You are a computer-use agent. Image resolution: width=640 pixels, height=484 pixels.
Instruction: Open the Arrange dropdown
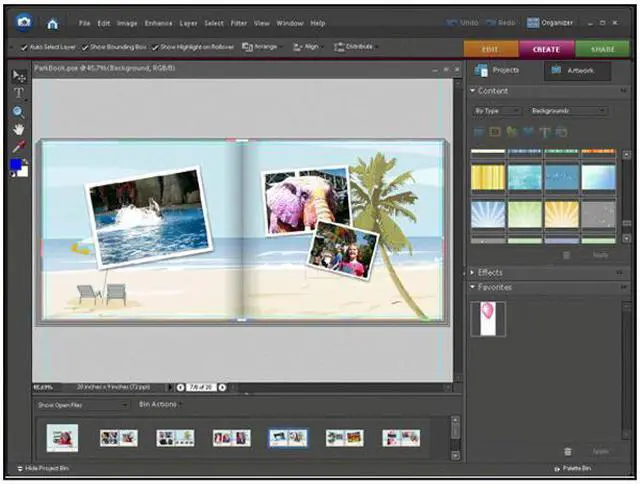tap(261, 47)
